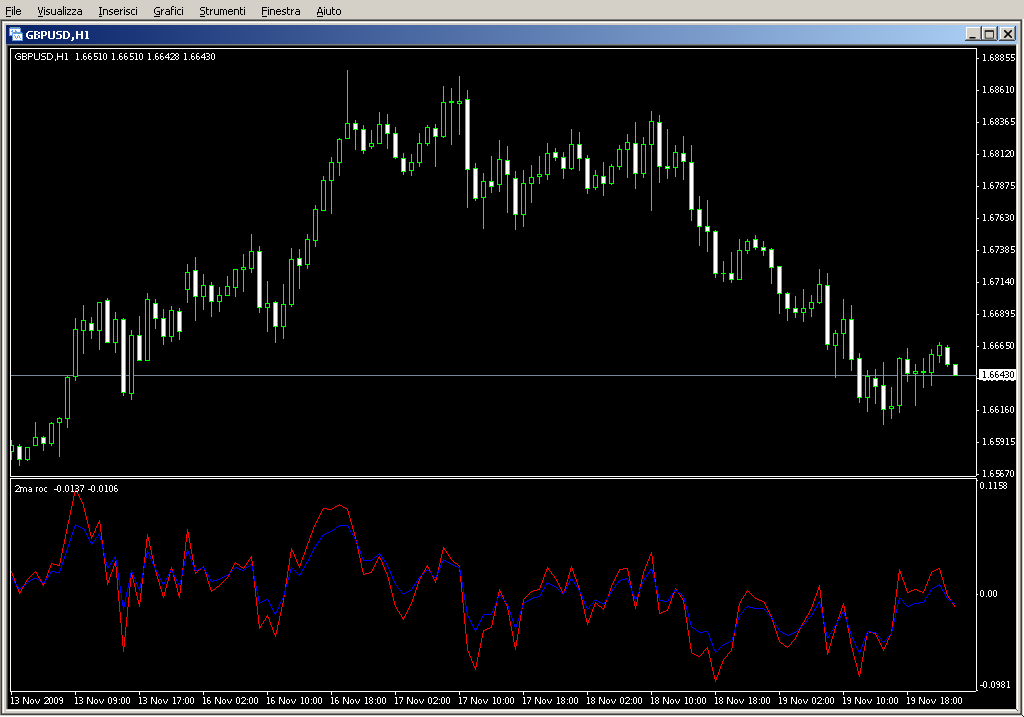Click the 18 Nov 10:00 time label

tap(679, 701)
